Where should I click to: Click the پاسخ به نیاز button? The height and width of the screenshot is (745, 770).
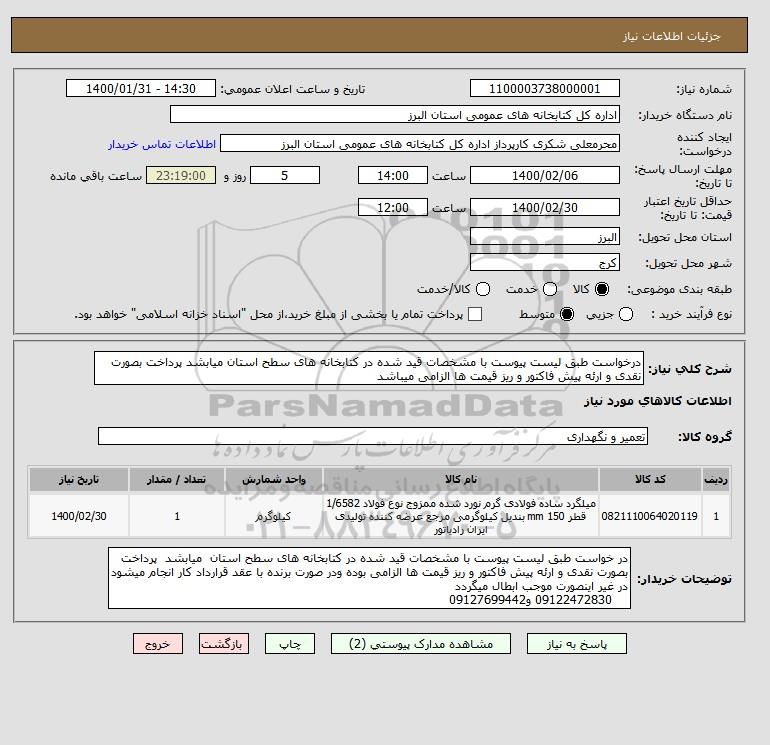pyautogui.click(x=577, y=644)
